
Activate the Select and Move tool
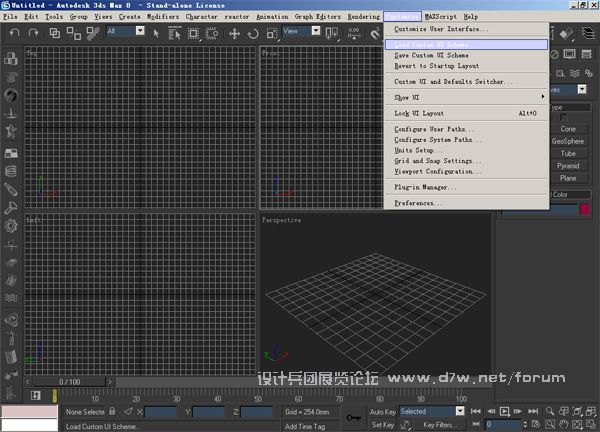pos(234,34)
